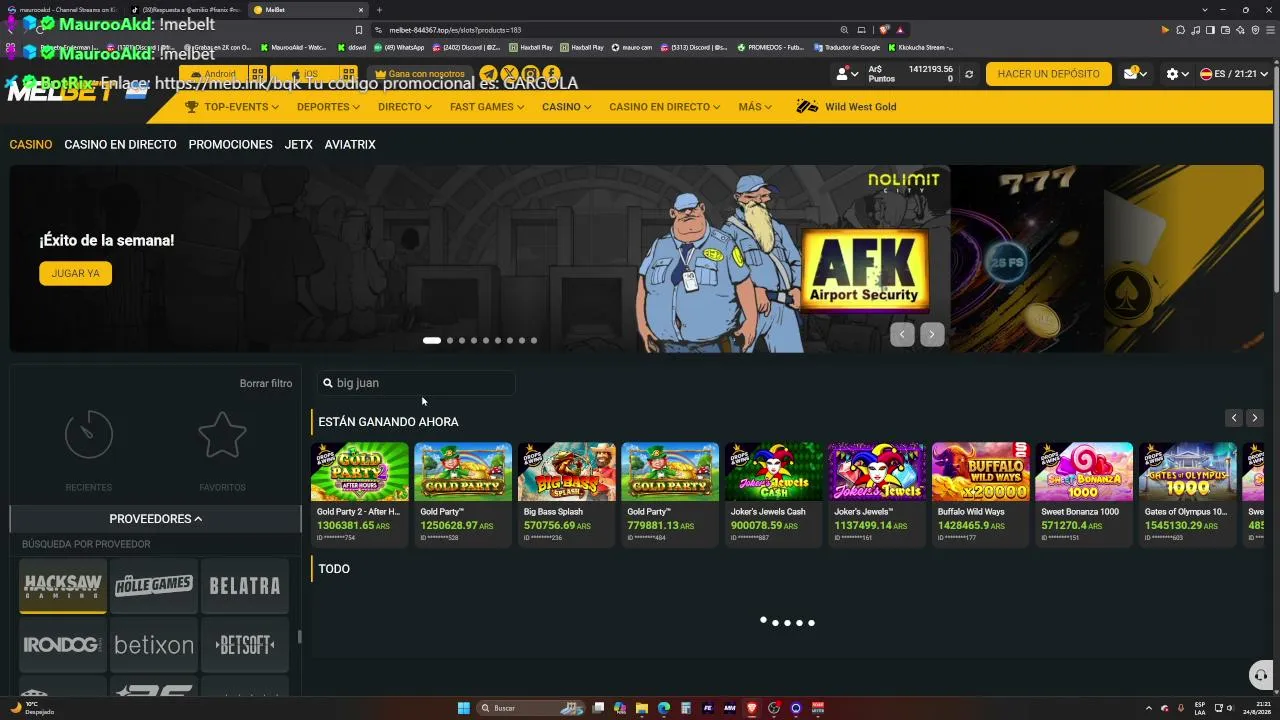Expand the DEPORTES menu
The height and width of the screenshot is (720, 1280).
coord(327,107)
